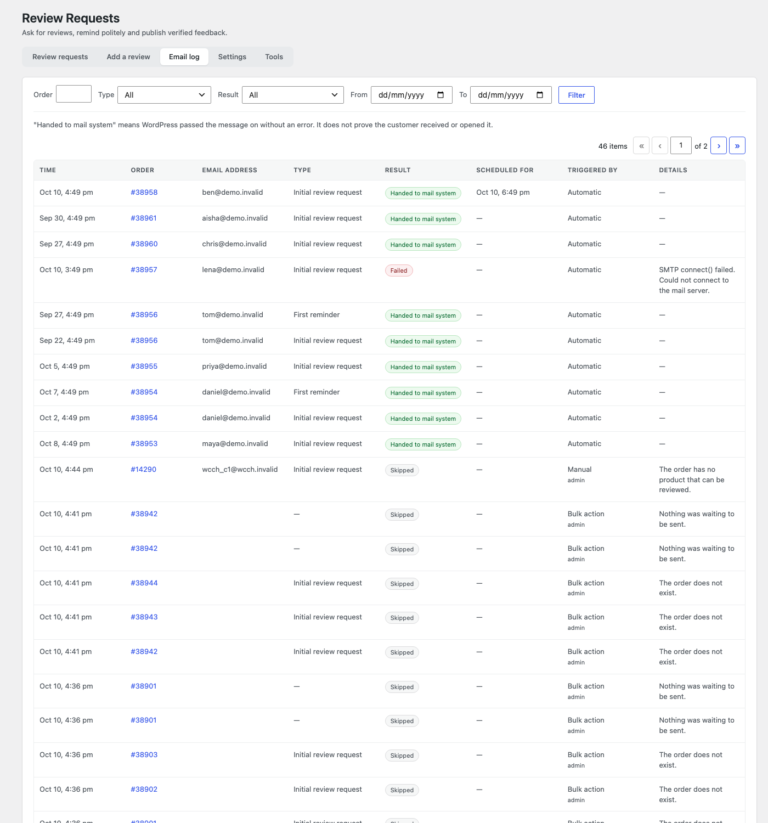Click the '46 items' count text
The image size is (768, 823).
point(613,146)
